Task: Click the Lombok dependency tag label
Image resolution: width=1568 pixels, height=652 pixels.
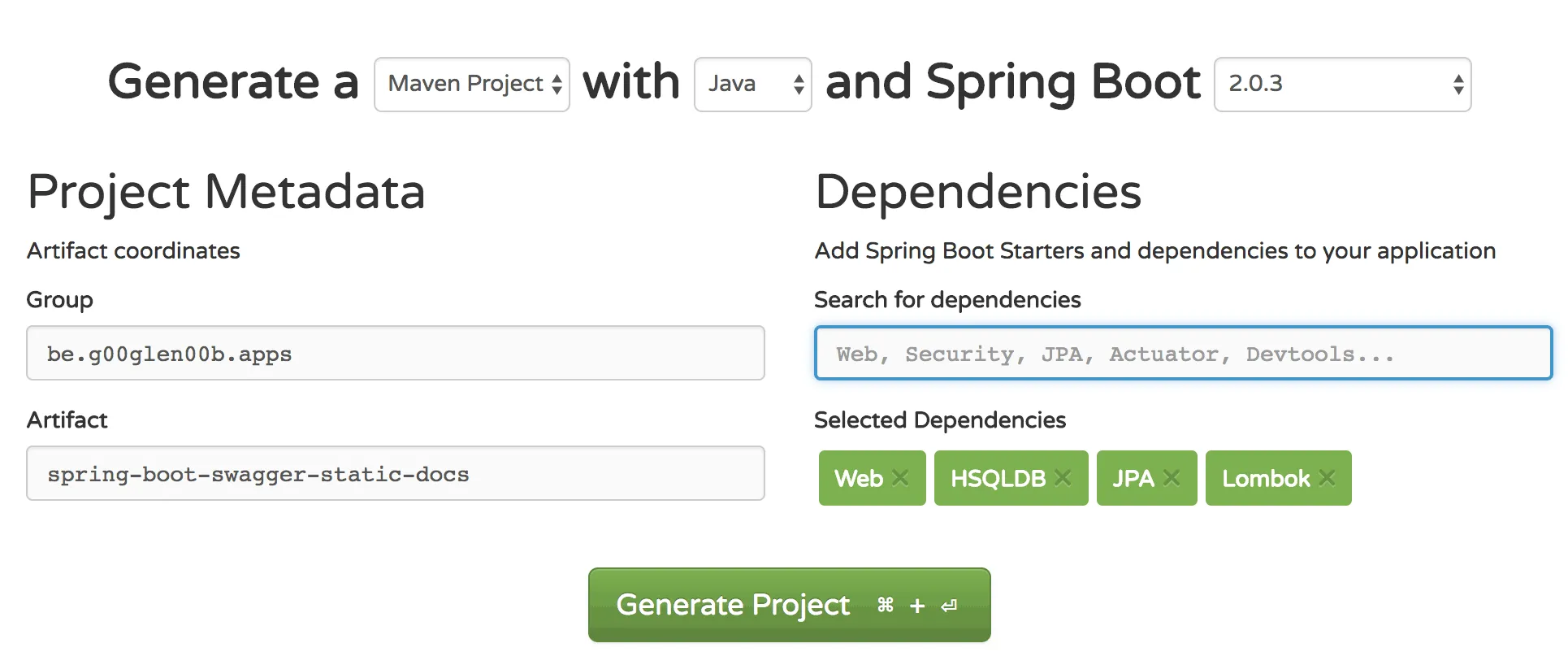Action: (x=1266, y=478)
